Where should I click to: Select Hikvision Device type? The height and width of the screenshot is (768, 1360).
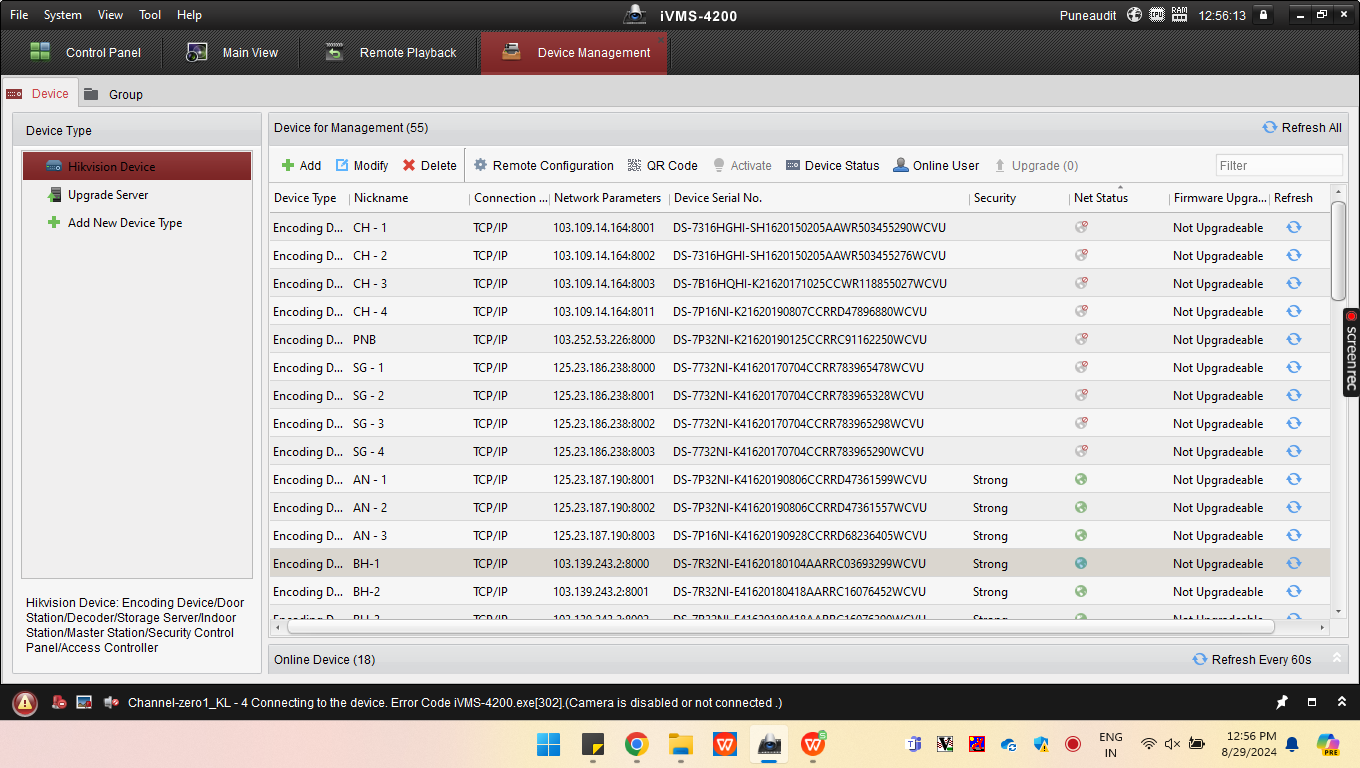pos(137,167)
